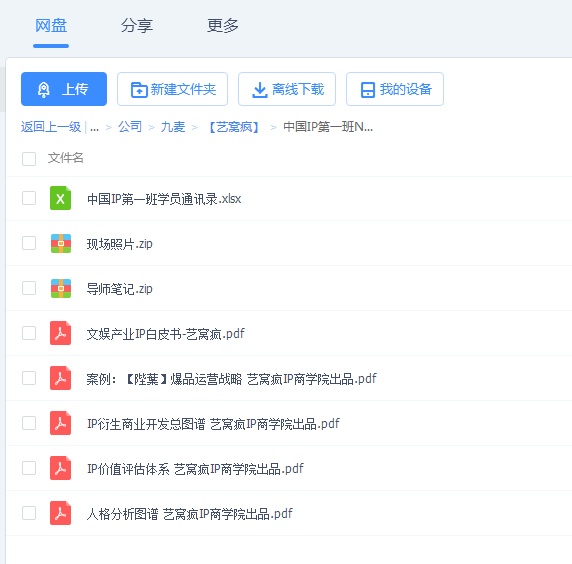572x564 pixels.
Task: Click the PDF icon of 人格分析图谱 file
Action: [60, 513]
